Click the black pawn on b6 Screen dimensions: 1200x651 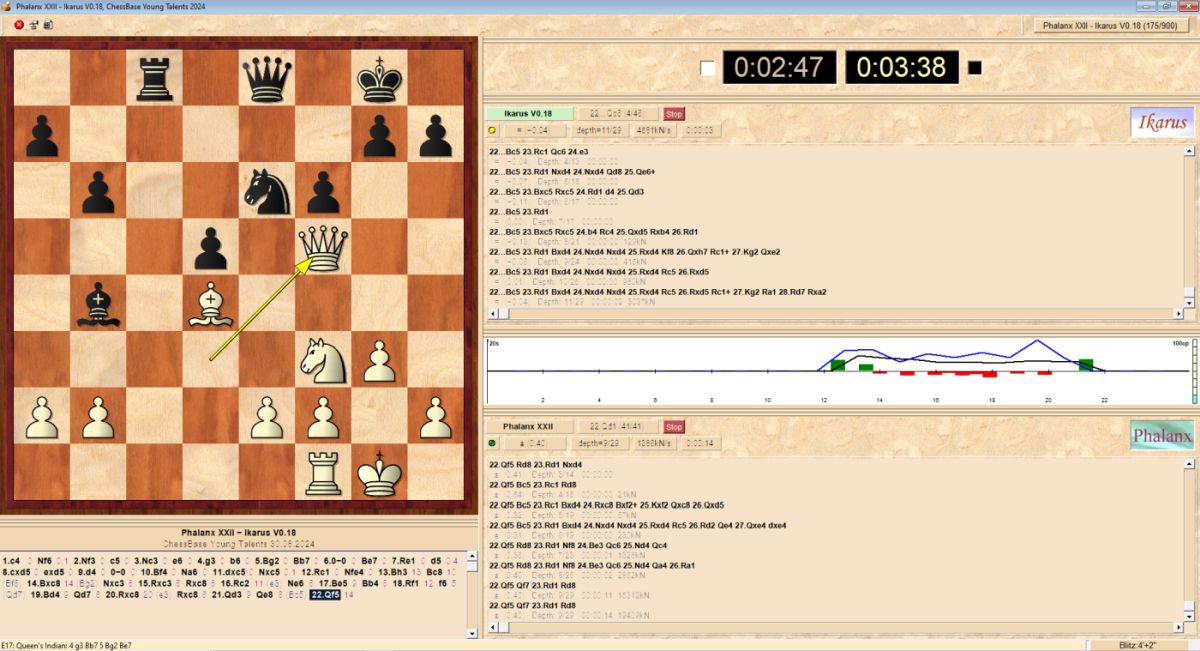(x=98, y=191)
